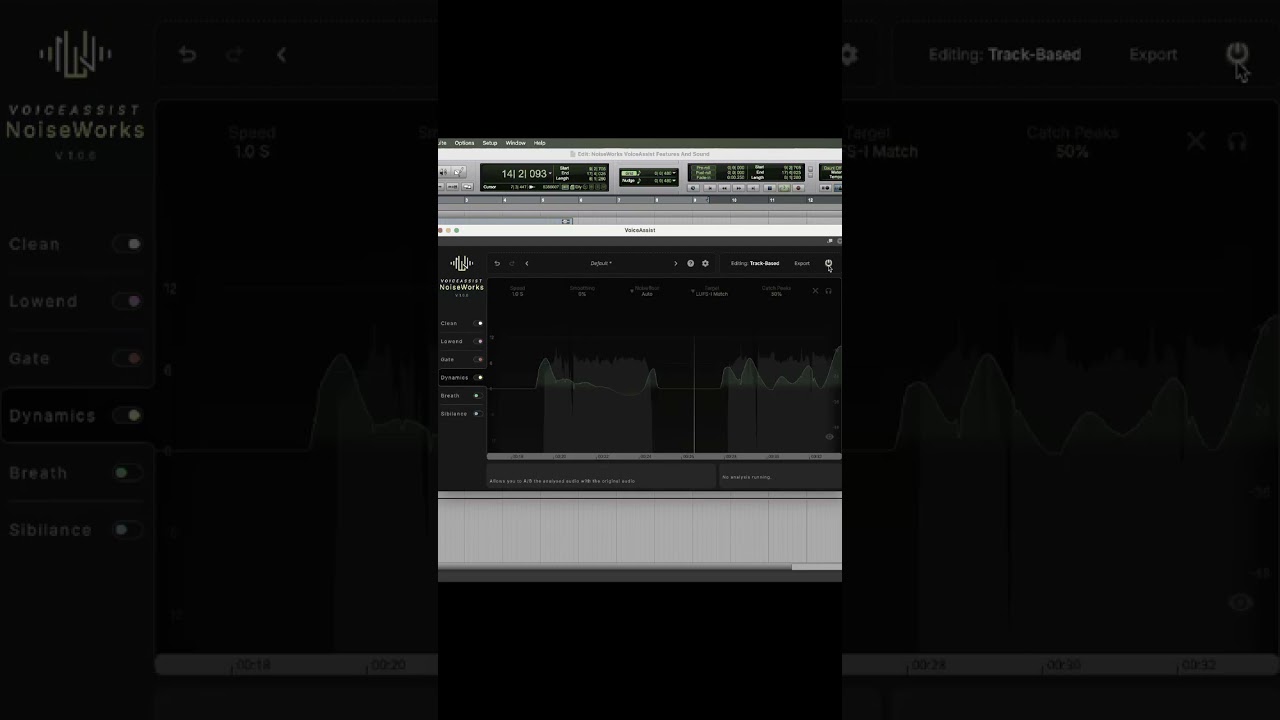Open the Nudge value dropdown in Pro Tools

[x=675, y=181]
